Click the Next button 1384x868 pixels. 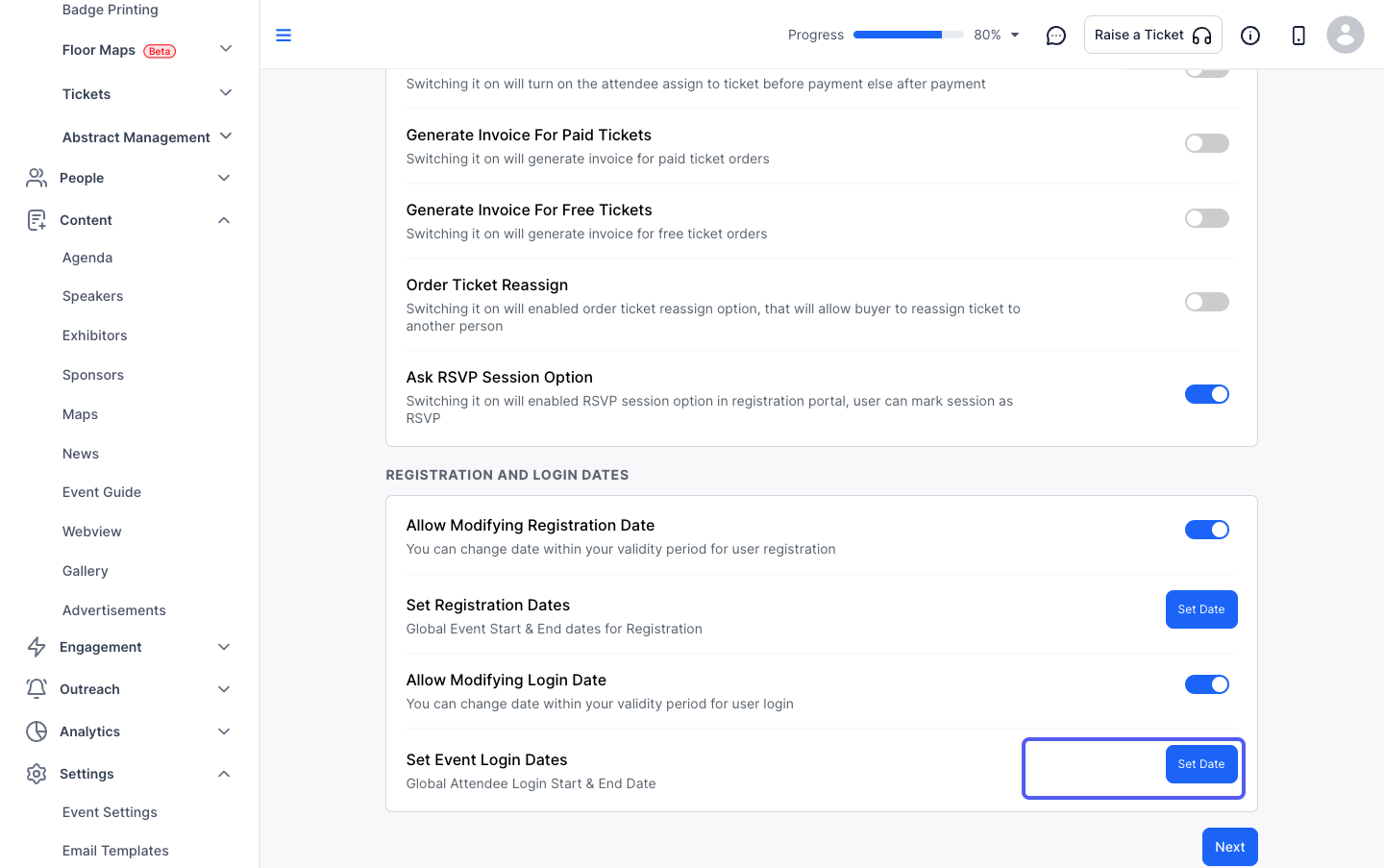[x=1229, y=847]
